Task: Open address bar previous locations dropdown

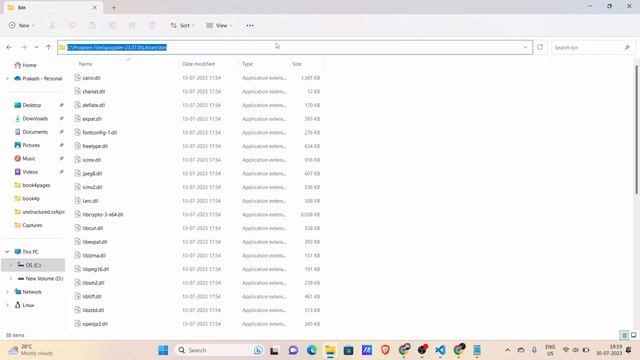Action: 525,47
